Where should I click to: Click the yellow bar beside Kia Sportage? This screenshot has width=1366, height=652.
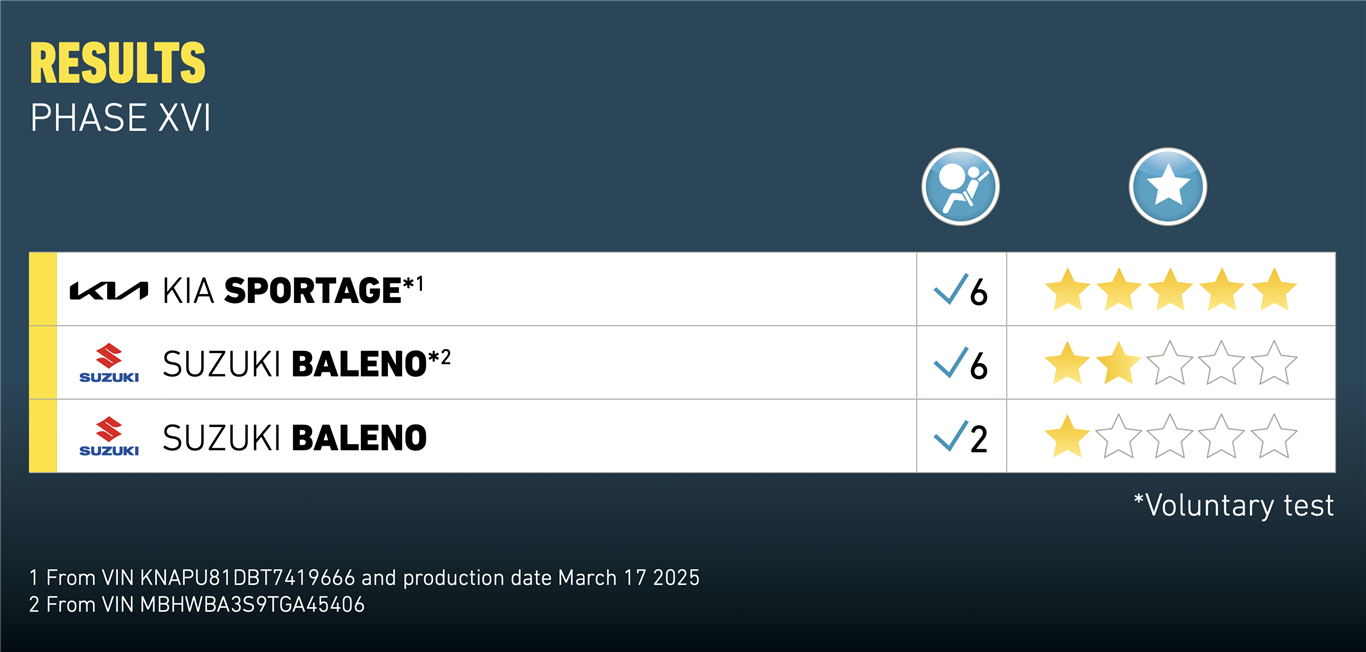[x=43, y=290]
